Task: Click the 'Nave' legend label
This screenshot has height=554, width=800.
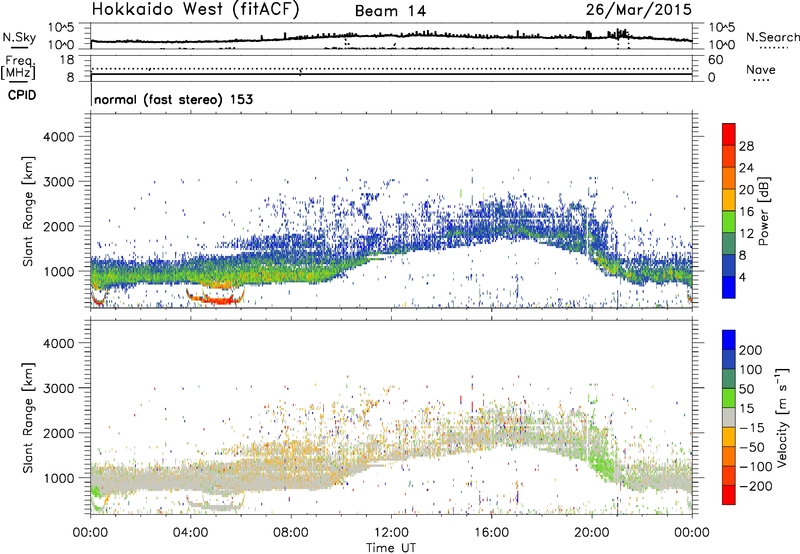Action: [x=760, y=70]
